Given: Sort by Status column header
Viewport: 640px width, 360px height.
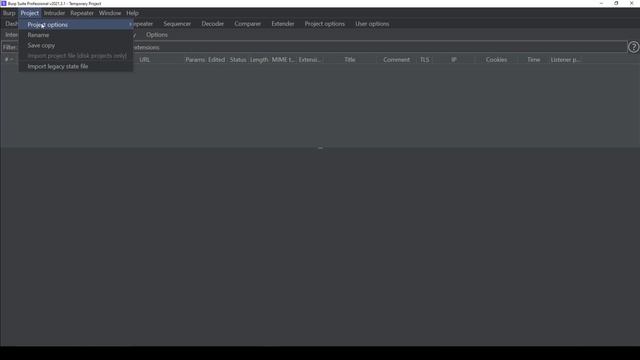Looking at the screenshot, I should click(238, 60).
